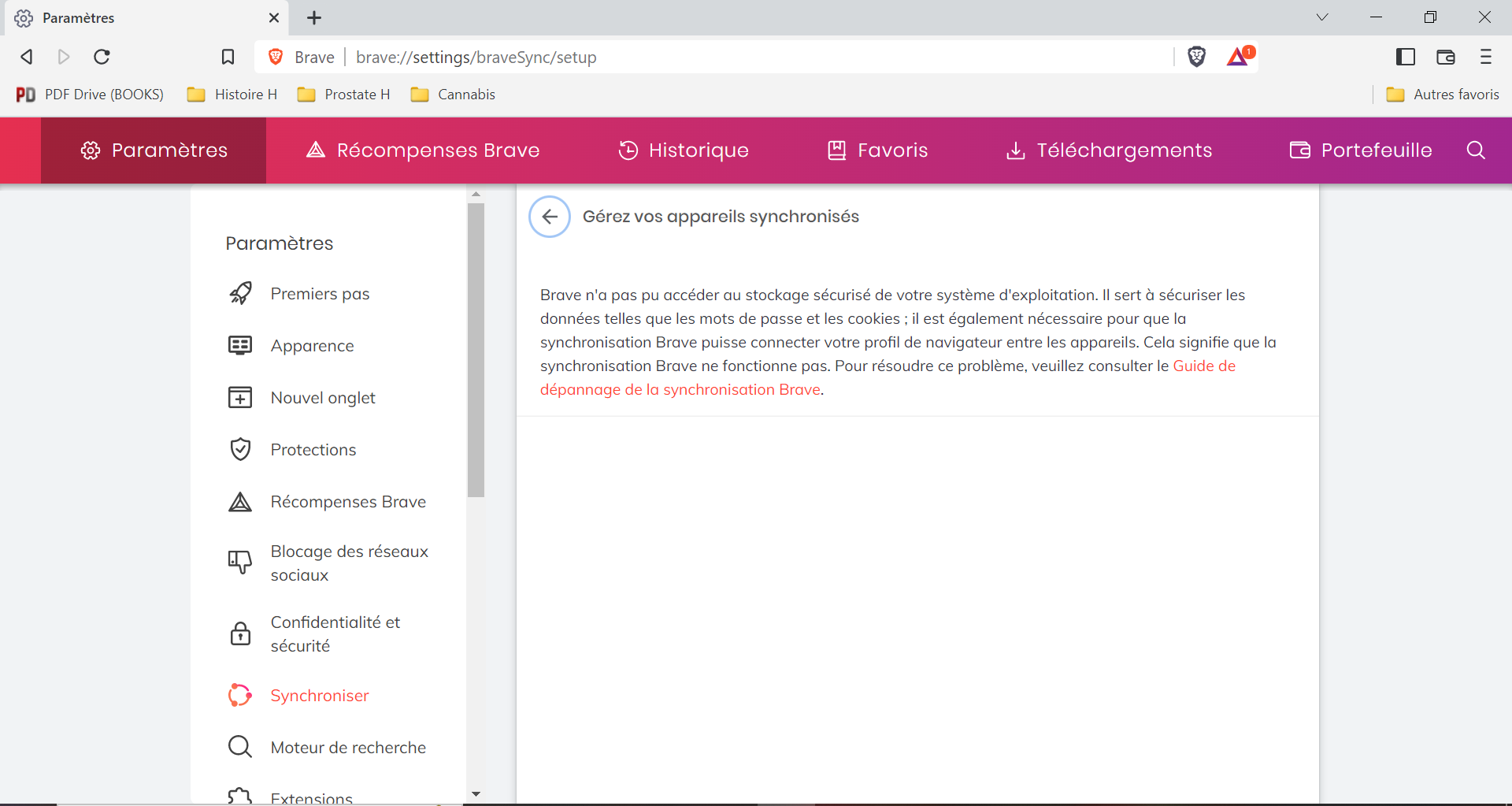Click the padlock Confidentialité icon
This screenshot has height=806, width=1512.
pyautogui.click(x=240, y=633)
